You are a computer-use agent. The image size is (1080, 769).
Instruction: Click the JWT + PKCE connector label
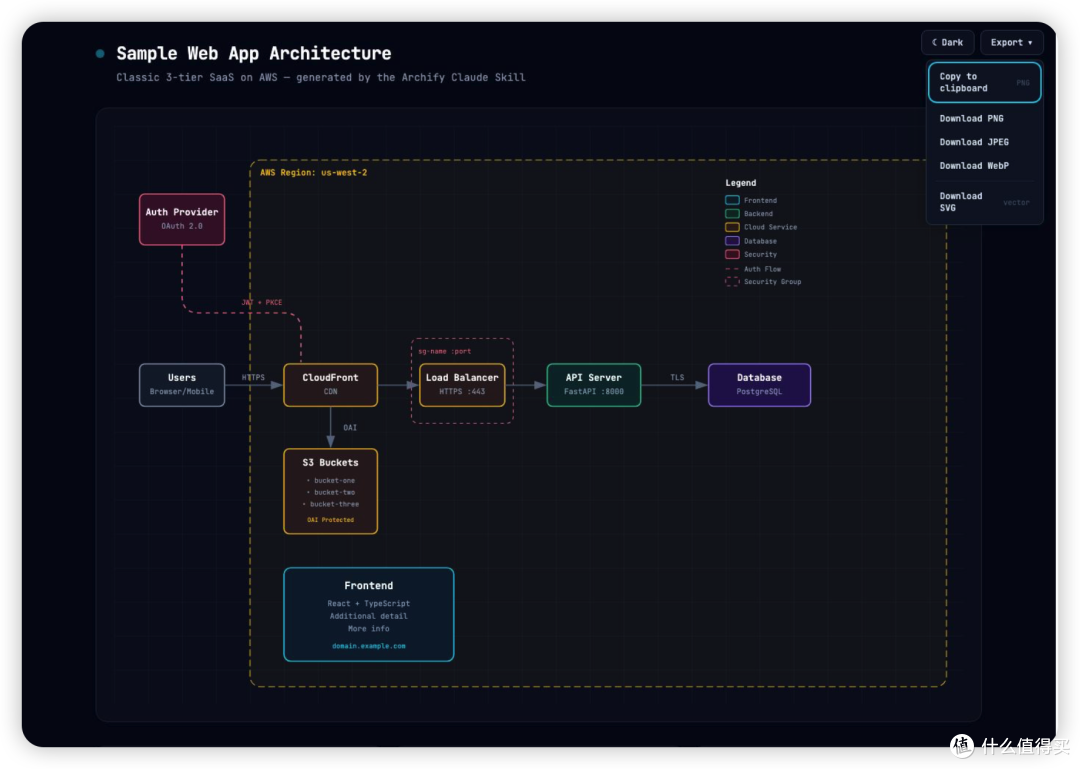262,303
